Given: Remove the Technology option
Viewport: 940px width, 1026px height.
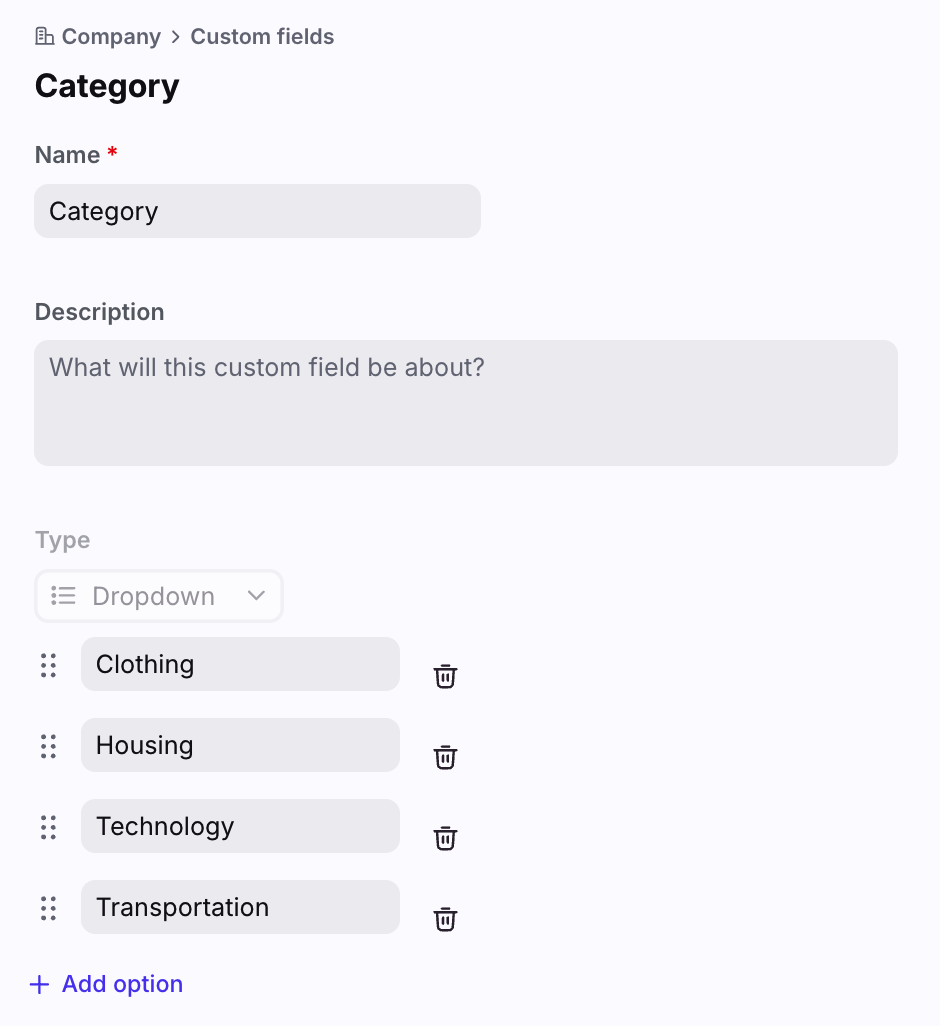Looking at the screenshot, I should click(445, 838).
